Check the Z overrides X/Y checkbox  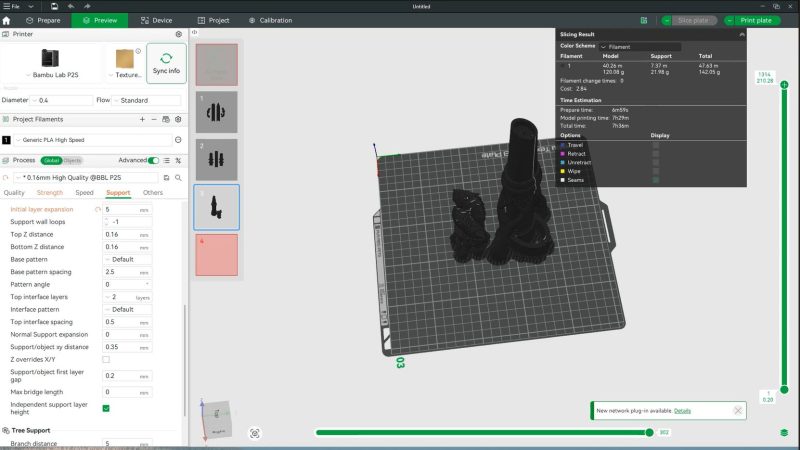tap(106, 359)
